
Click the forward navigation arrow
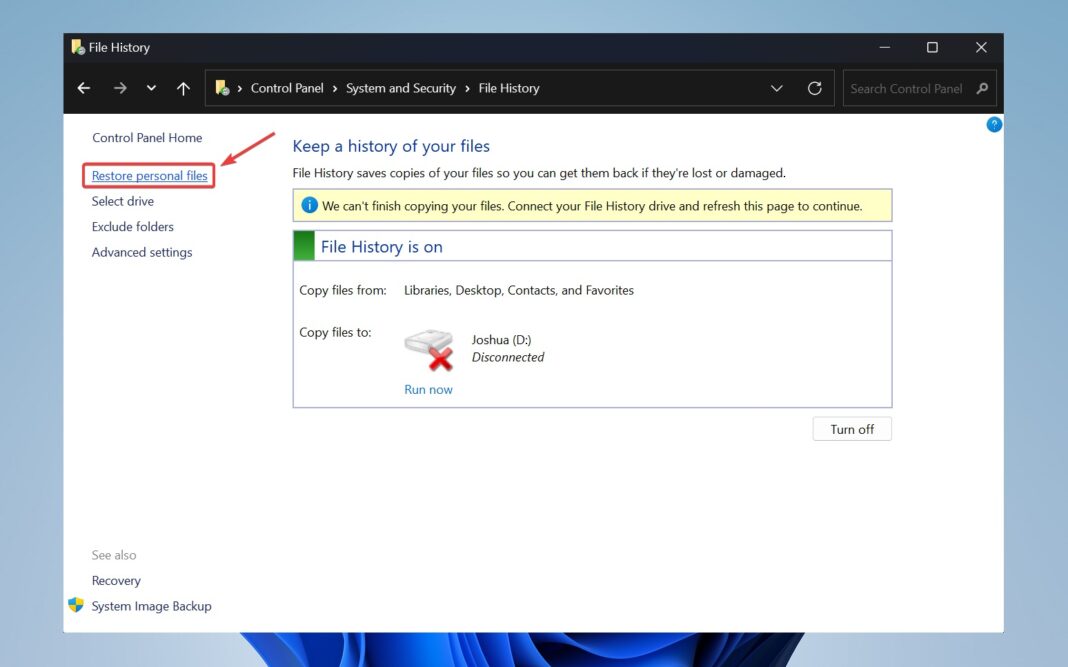119,88
